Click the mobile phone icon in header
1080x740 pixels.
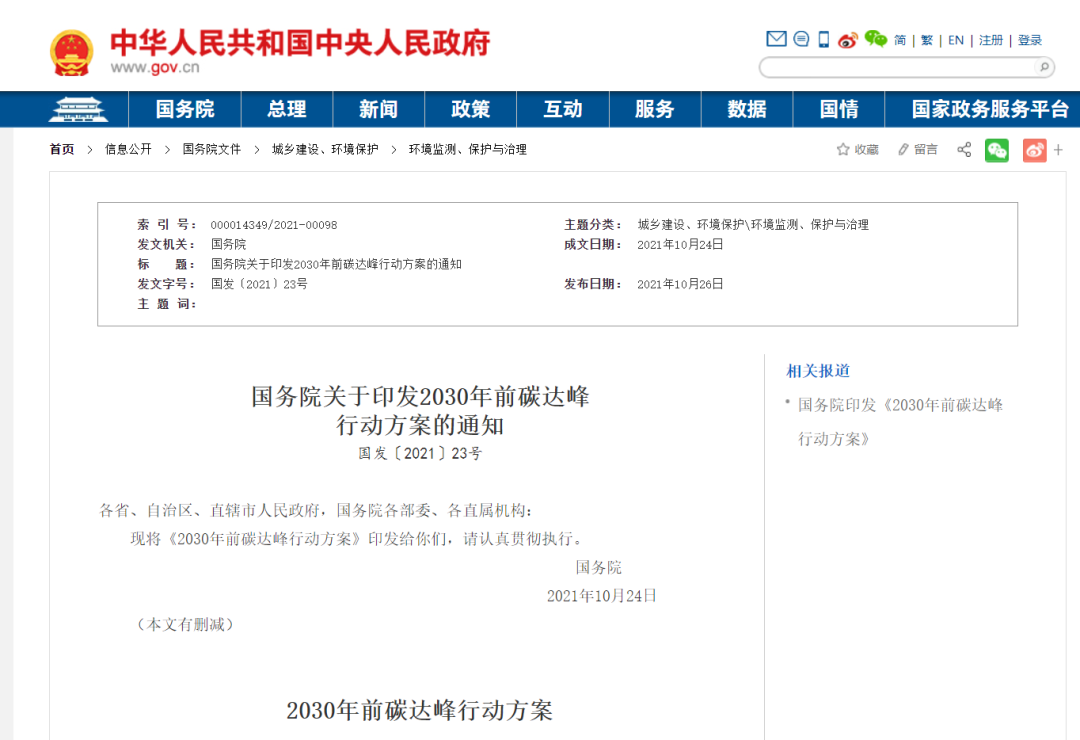824,39
